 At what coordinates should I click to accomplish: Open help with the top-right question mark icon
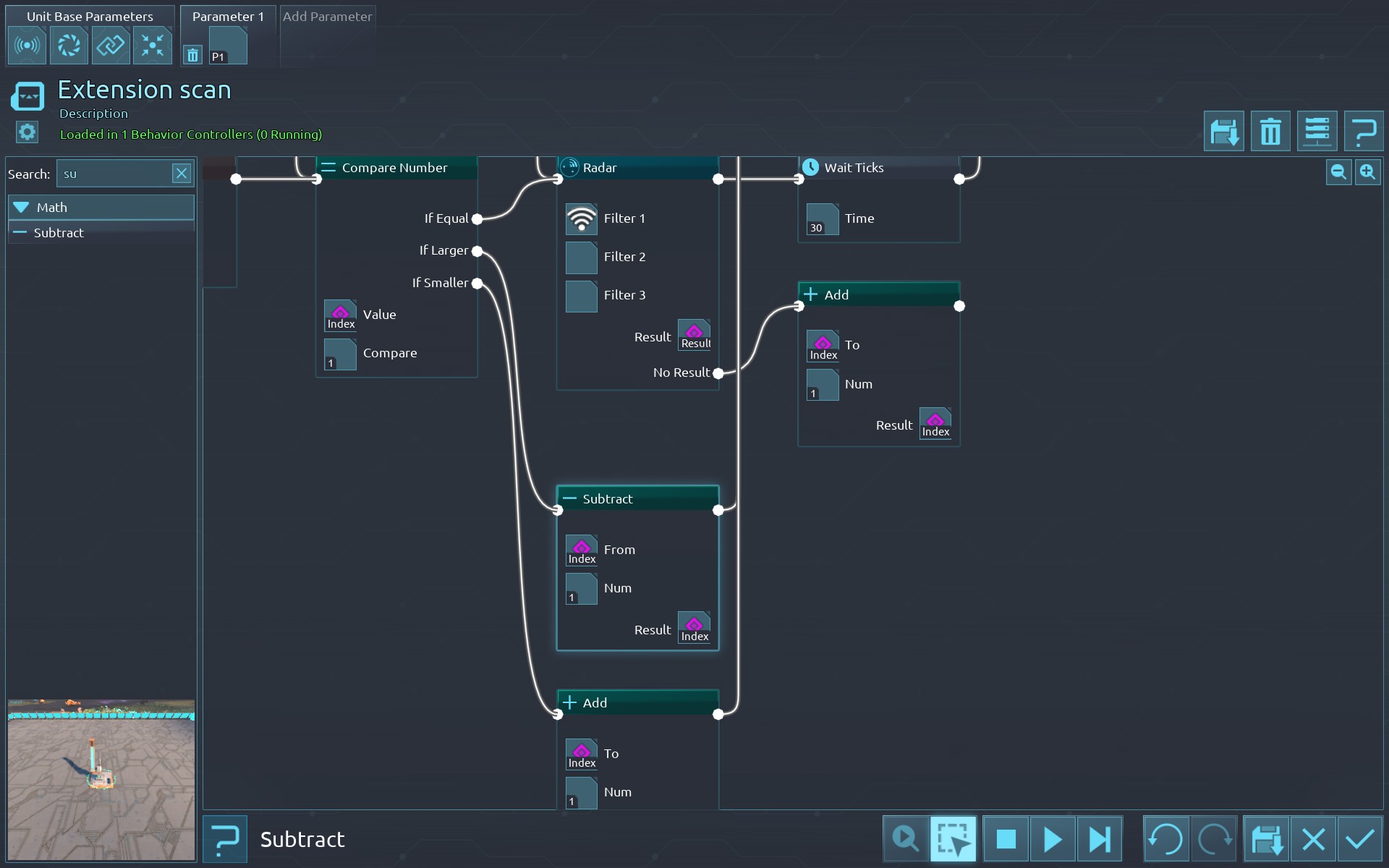click(1364, 132)
